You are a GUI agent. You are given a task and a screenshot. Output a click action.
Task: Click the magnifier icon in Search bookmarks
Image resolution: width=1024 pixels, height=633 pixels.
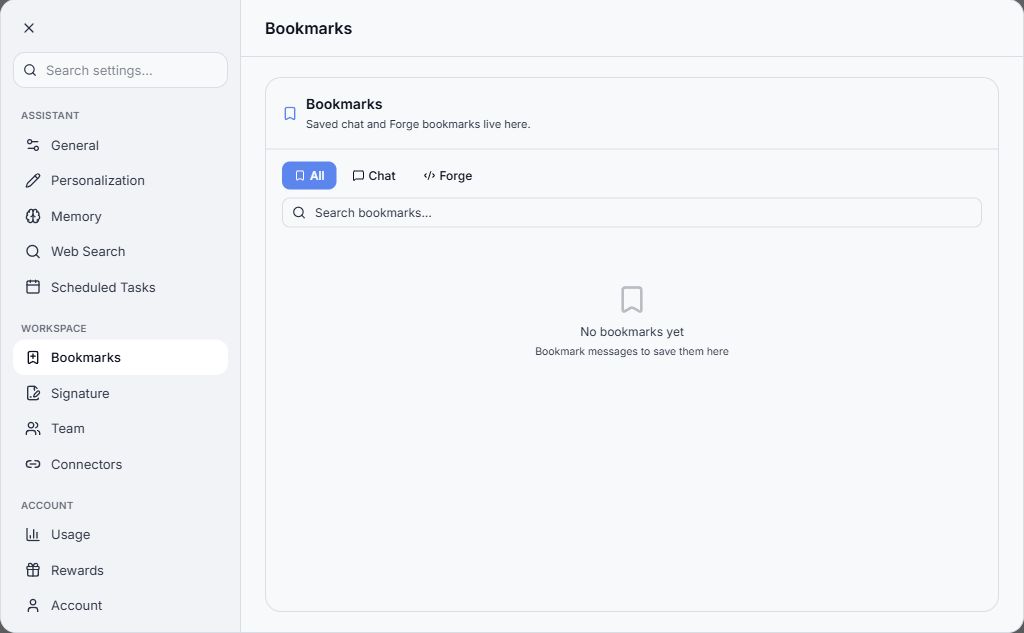299,212
